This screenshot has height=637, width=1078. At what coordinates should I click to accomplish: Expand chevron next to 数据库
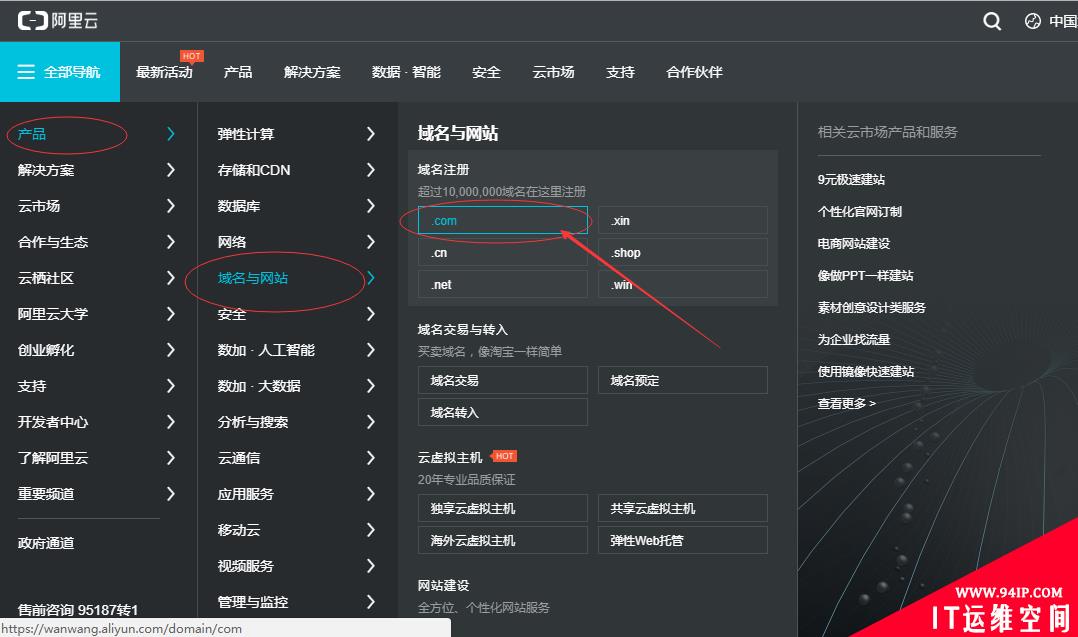coord(371,205)
